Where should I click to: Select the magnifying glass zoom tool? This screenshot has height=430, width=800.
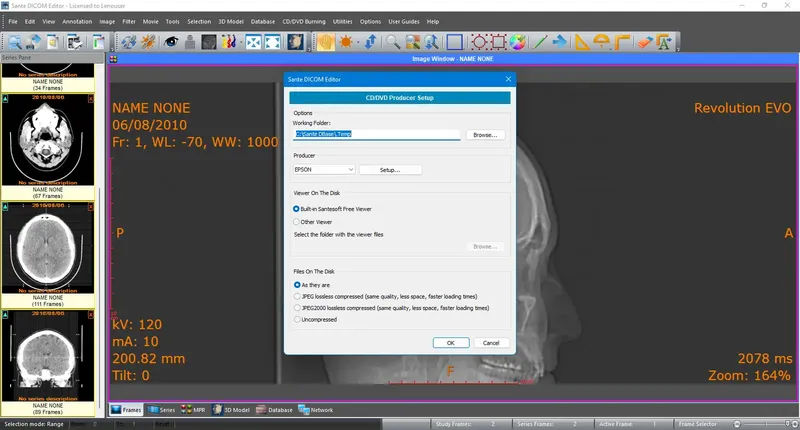click(x=393, y=42)
